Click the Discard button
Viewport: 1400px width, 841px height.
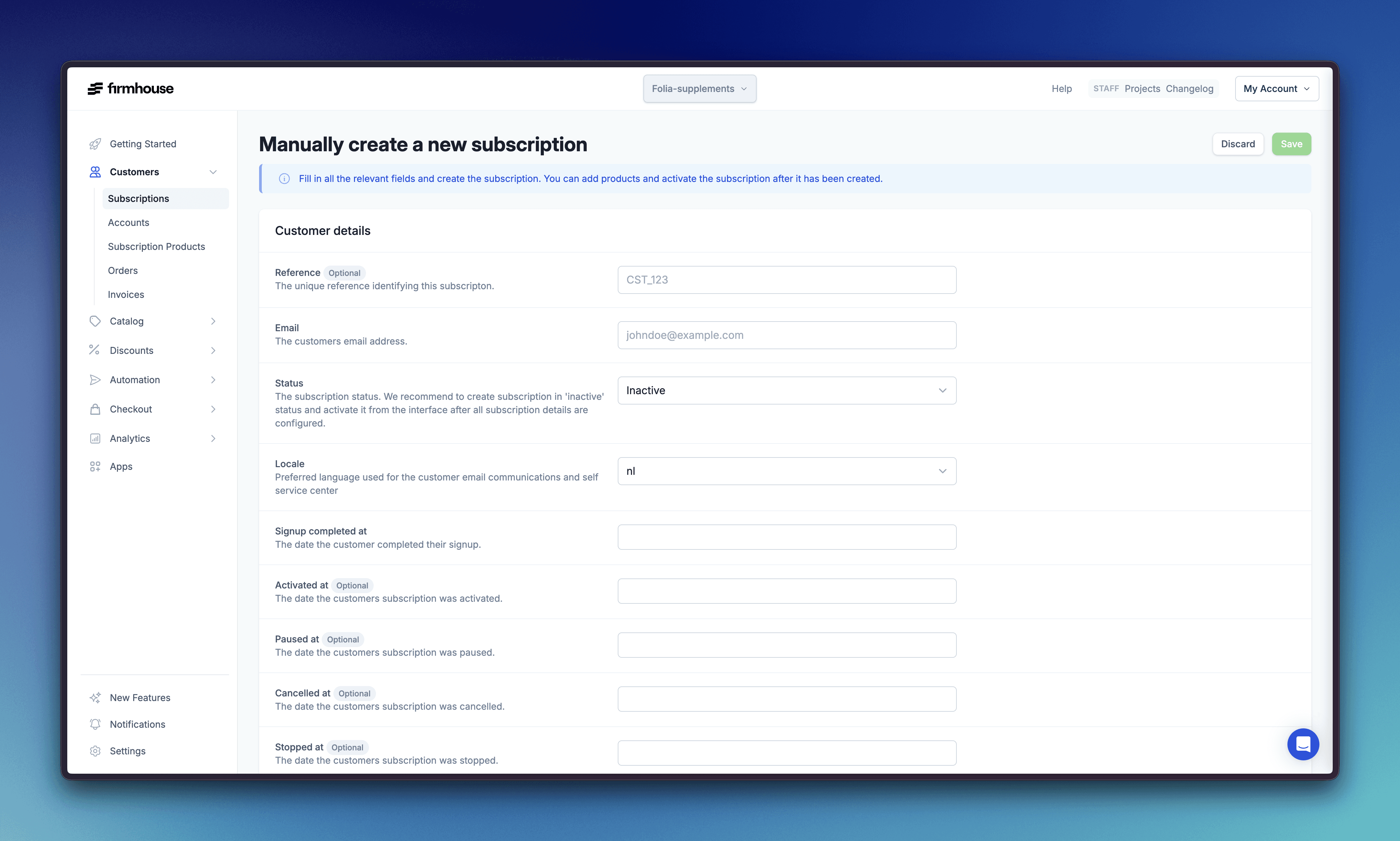pyautogui.click(x=1237, y=144)
